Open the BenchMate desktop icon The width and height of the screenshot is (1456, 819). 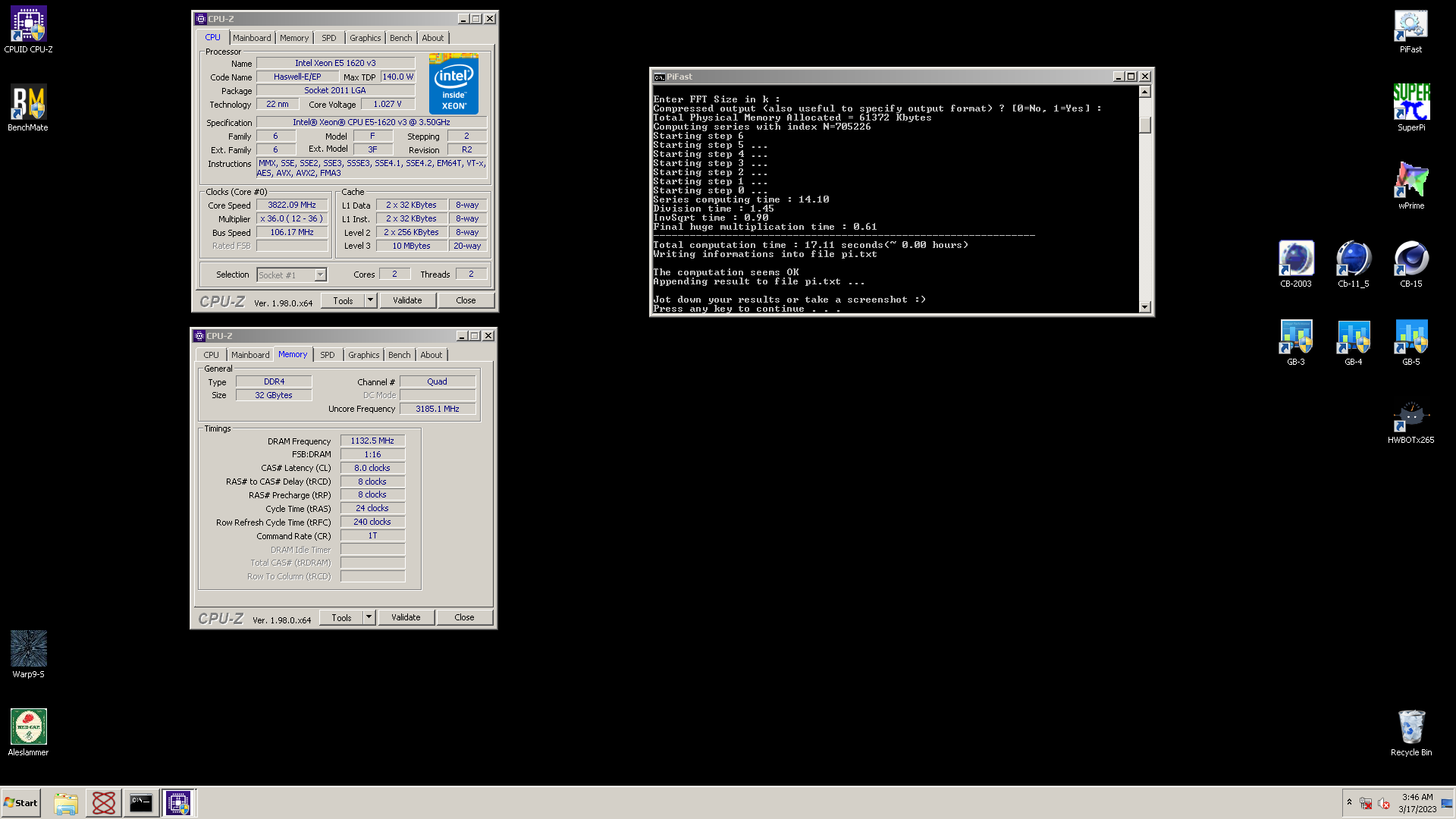point(28,108)
